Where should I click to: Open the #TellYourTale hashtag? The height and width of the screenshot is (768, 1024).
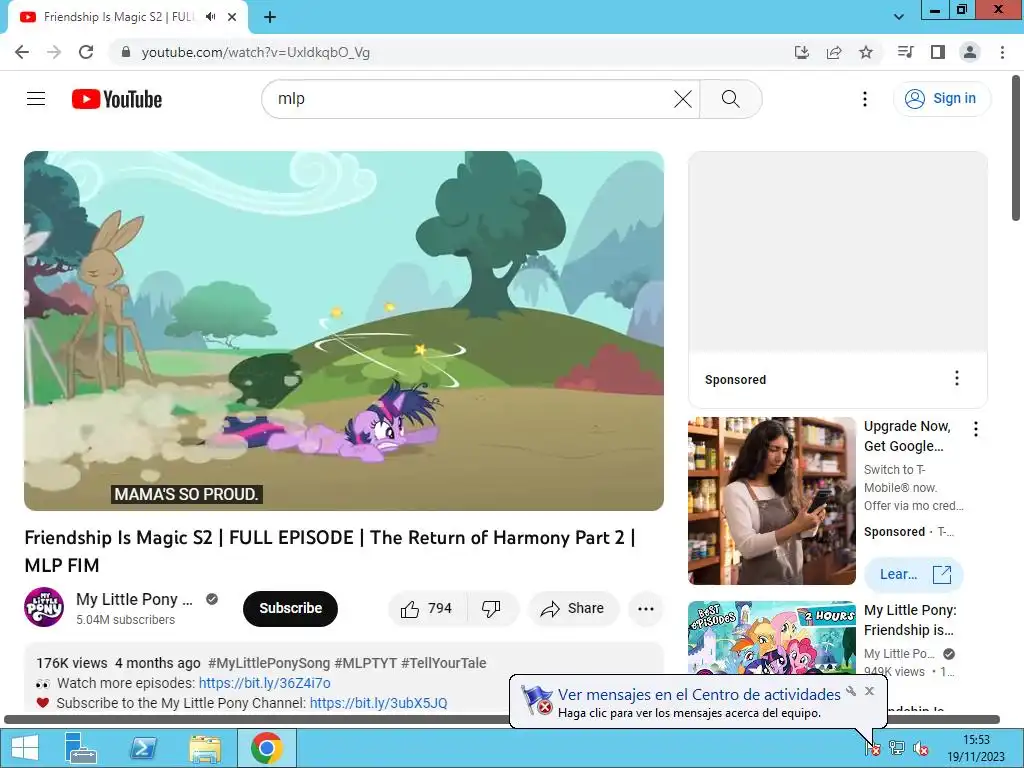[443, 663]
